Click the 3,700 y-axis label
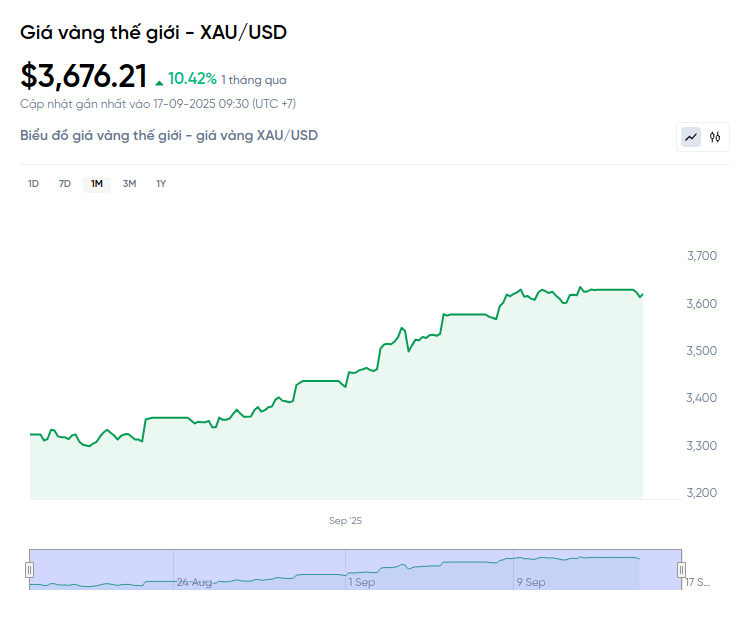Viewport: 750px width, 634px height. (x=702, y=256)
